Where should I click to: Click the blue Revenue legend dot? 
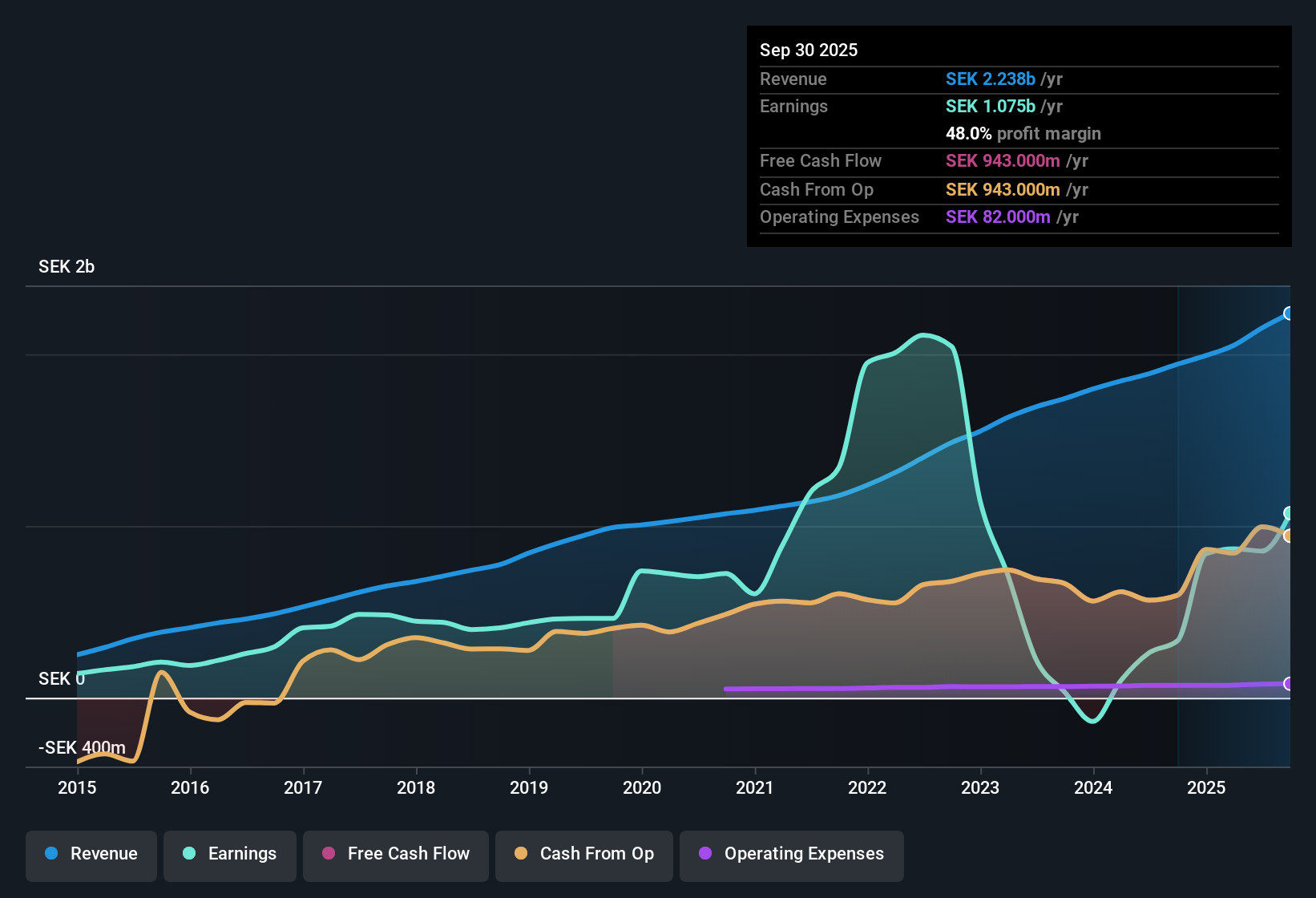50,854
